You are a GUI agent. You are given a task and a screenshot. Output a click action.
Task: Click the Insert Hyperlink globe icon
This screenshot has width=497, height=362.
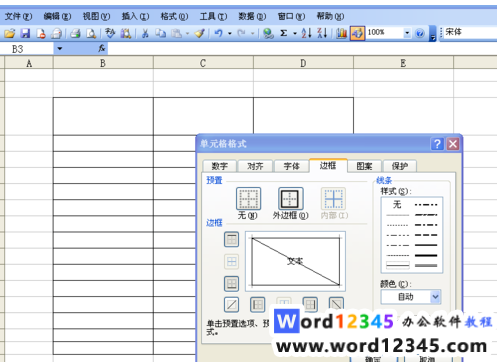(268, 33)
